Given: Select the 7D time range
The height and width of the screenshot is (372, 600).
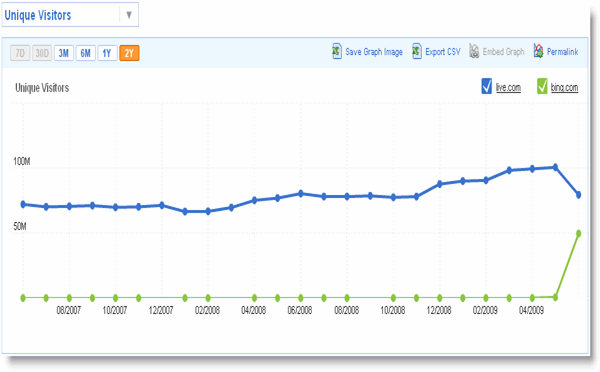Looking at the screenshot, I should coord(20,53).
